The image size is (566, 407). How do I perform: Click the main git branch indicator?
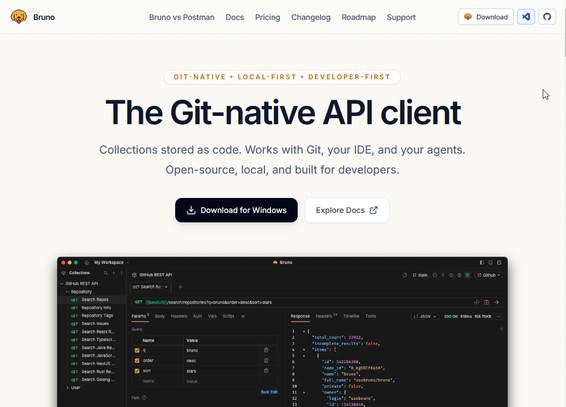[x=420, y=275]
